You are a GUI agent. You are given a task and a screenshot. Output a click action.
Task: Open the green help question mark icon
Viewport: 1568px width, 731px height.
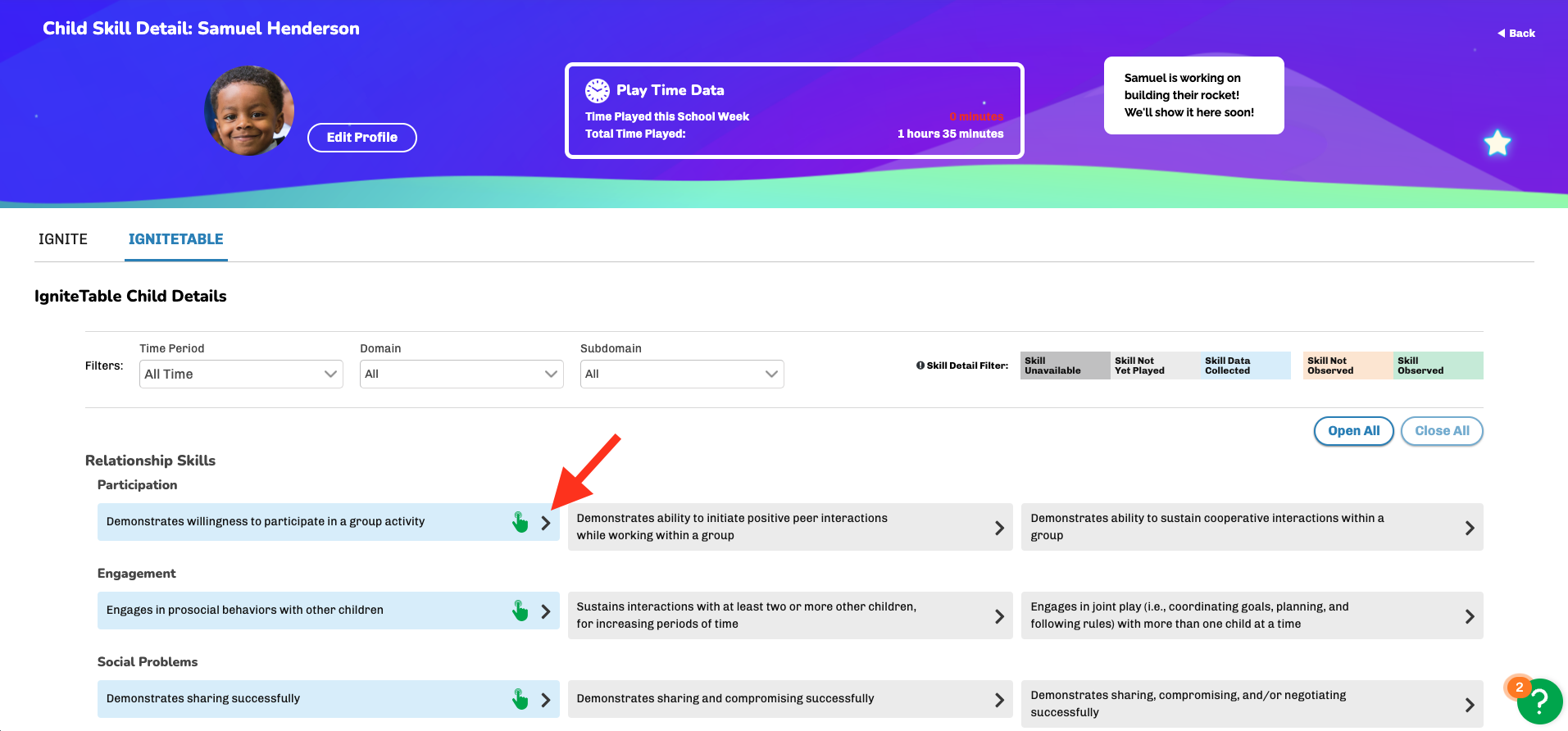[1539, 701]
